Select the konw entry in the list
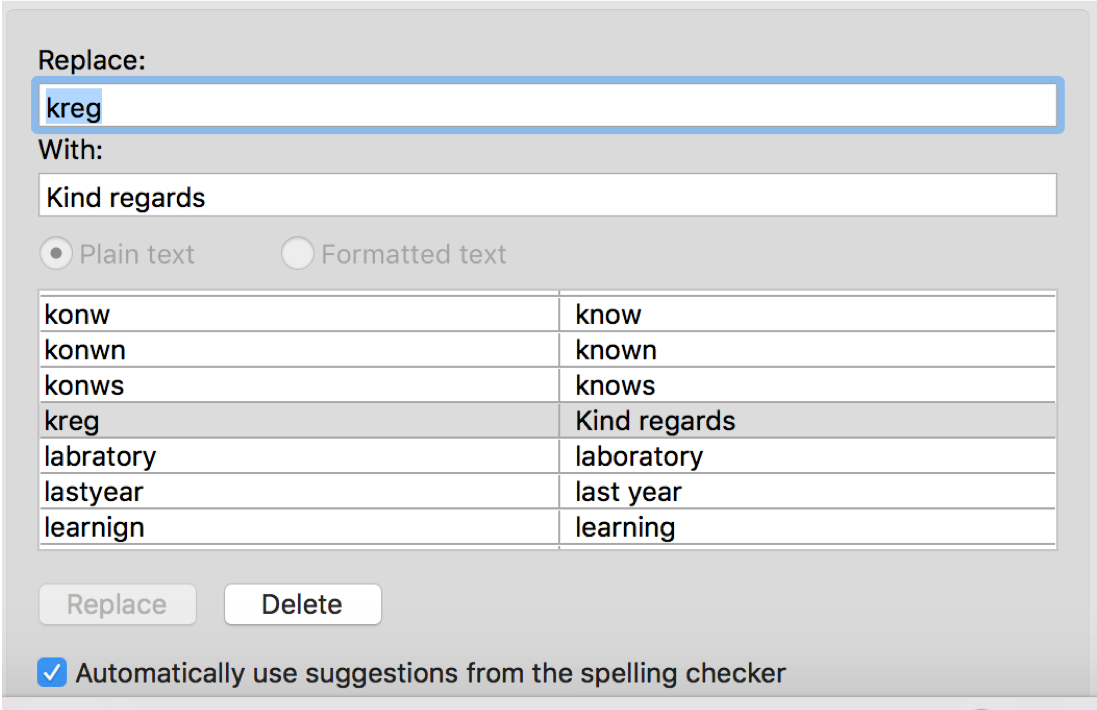1097x710 pixels. pos(78,315)
